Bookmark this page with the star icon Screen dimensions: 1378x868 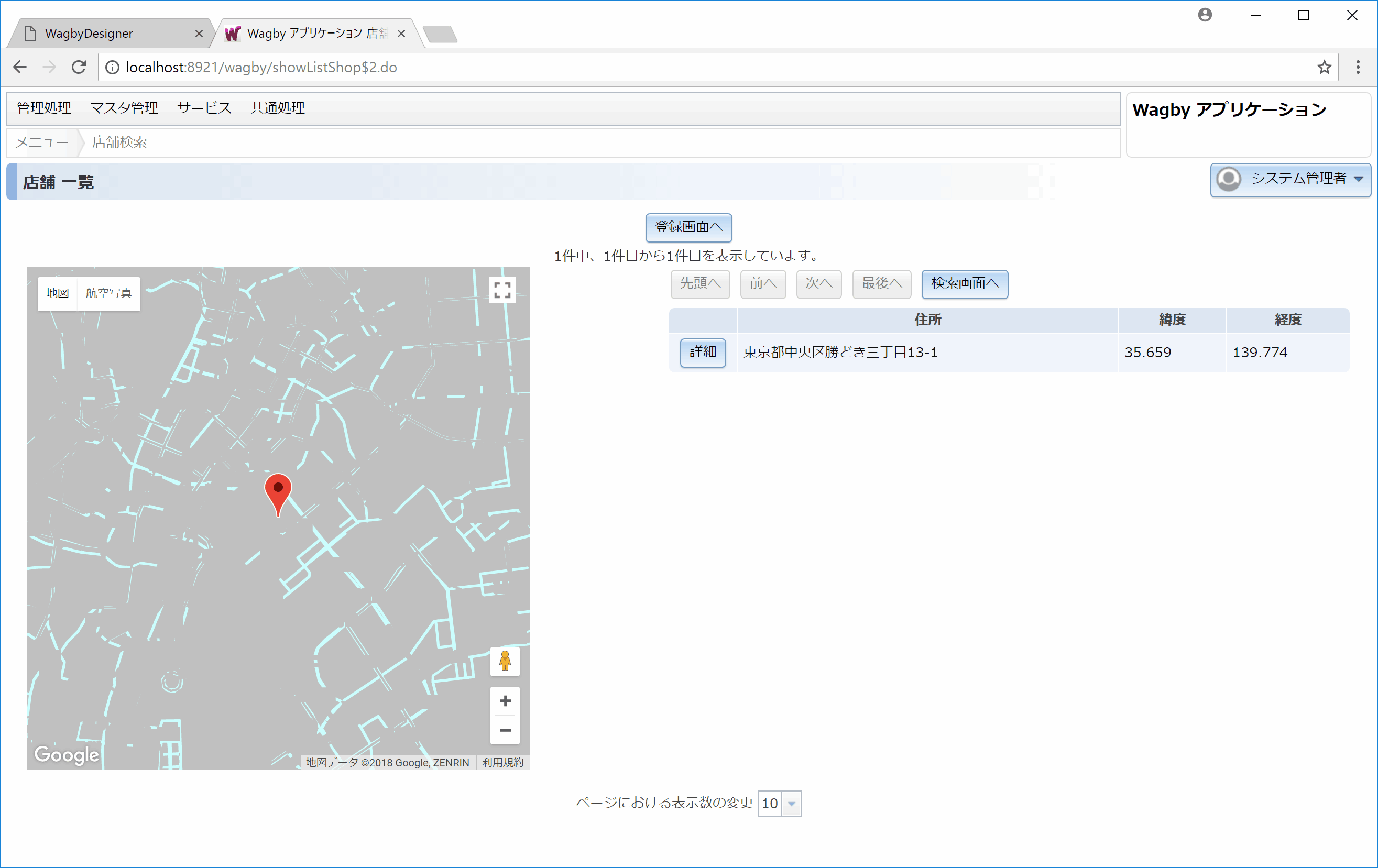(x=1324, y=68)
